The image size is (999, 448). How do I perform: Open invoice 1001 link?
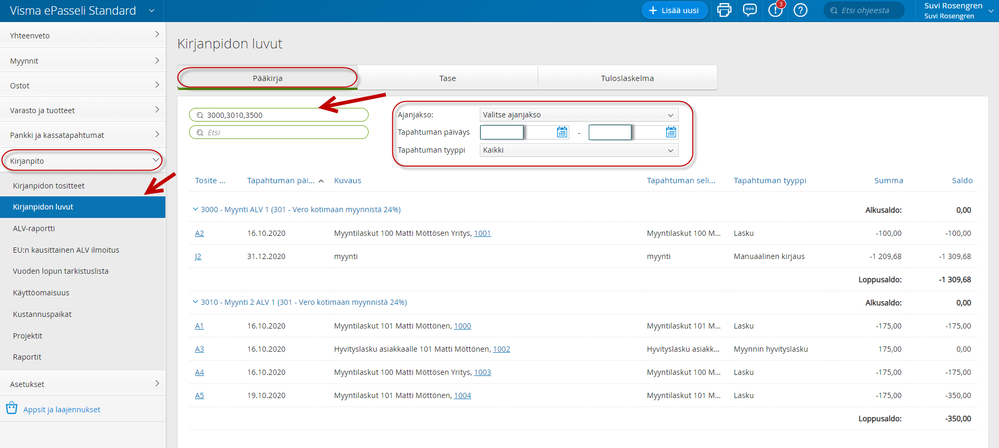click(482, 233)
